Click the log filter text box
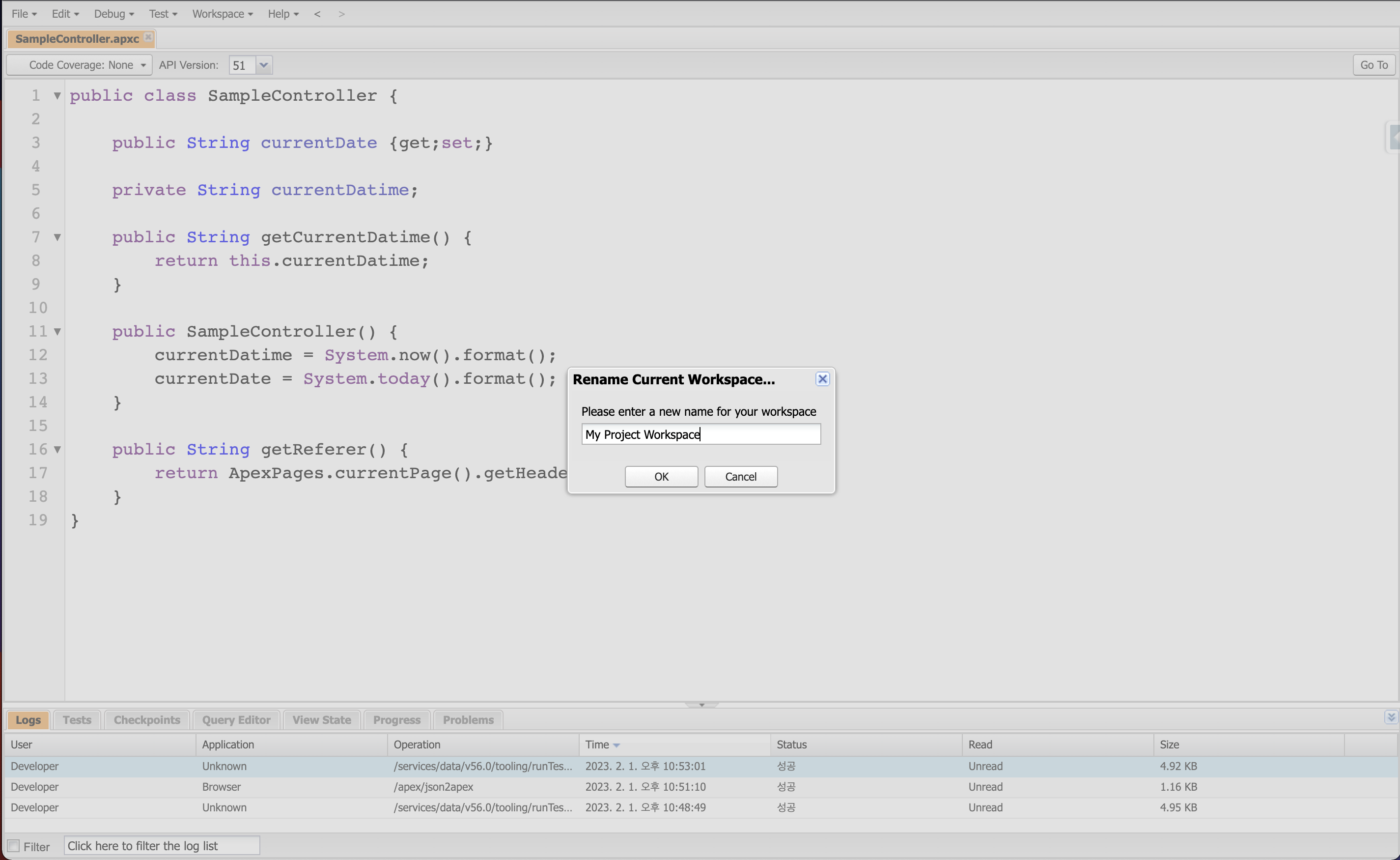The image size is (1400, 860). click(x=162, y=846)
